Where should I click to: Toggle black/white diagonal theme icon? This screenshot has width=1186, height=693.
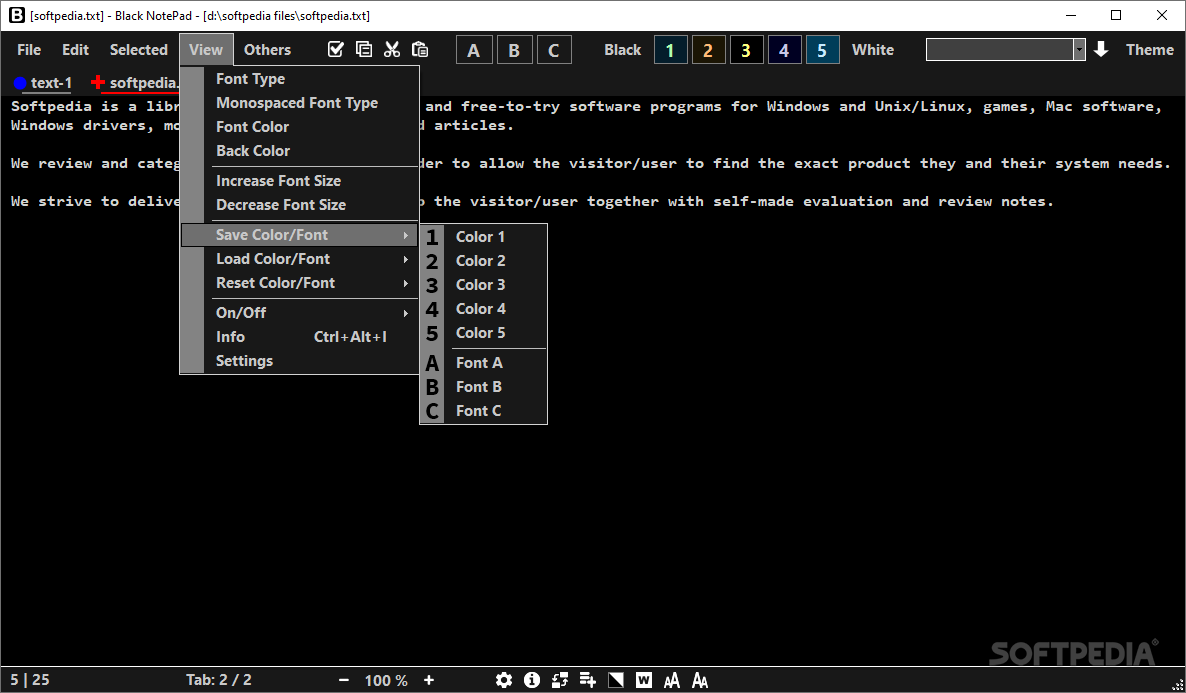point(616,680)
